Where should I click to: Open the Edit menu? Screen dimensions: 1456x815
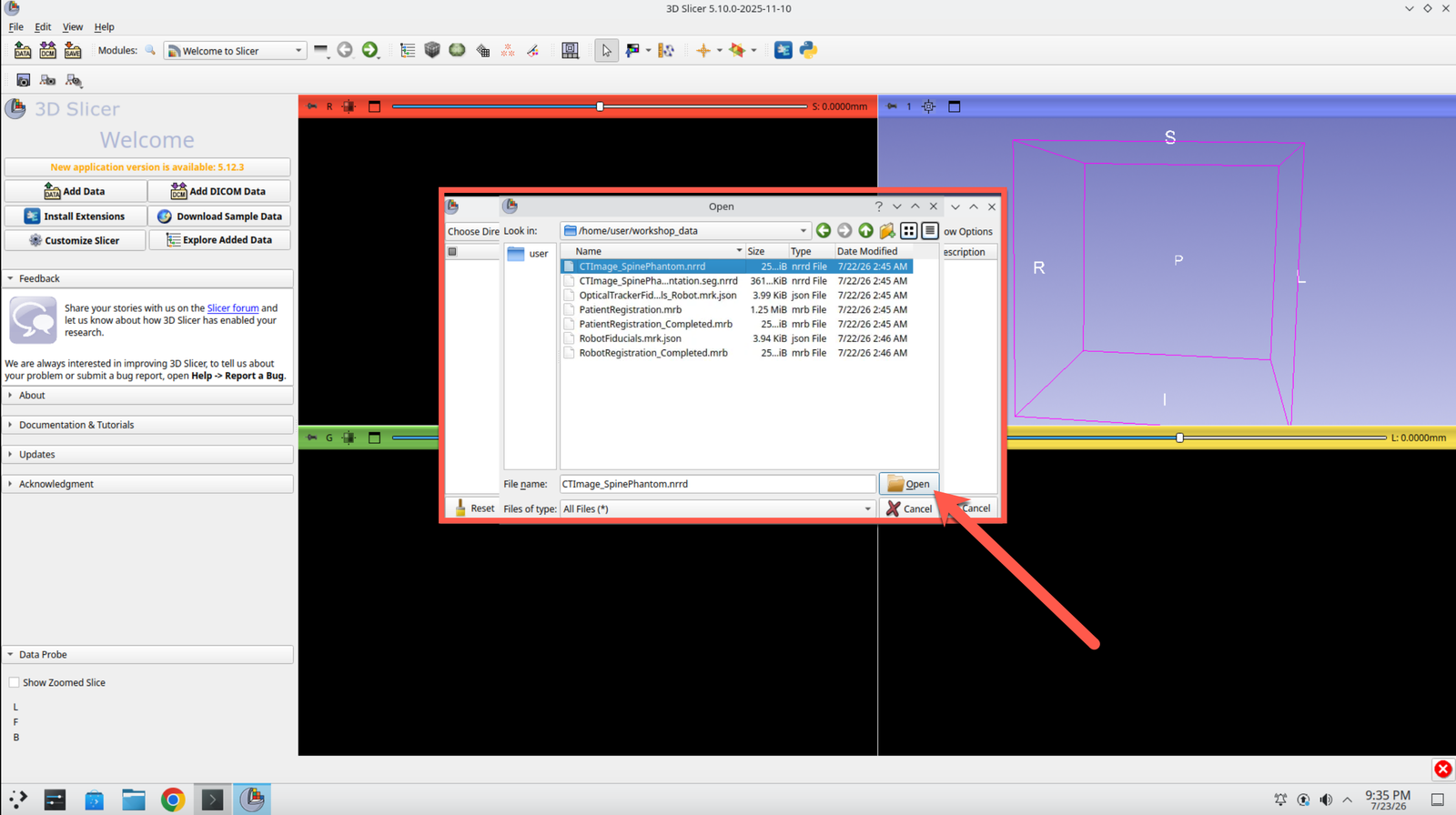click(43, 27)
